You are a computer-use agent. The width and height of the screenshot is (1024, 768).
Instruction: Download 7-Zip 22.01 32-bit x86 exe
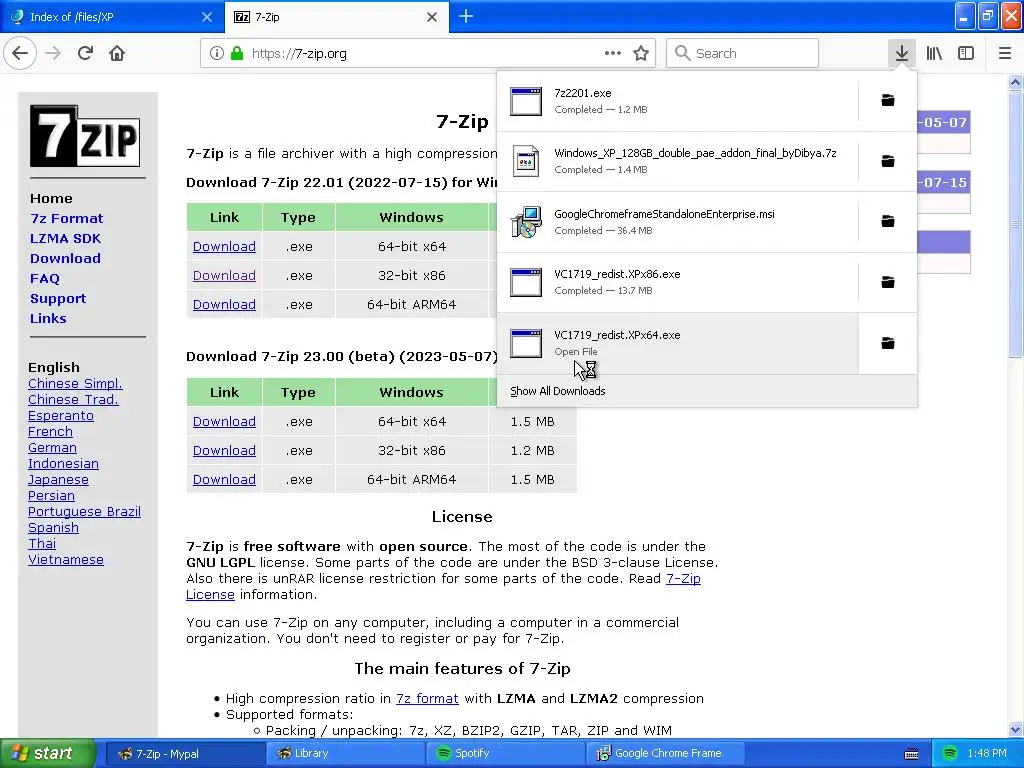pyautogui.click(x=224, y=275)
